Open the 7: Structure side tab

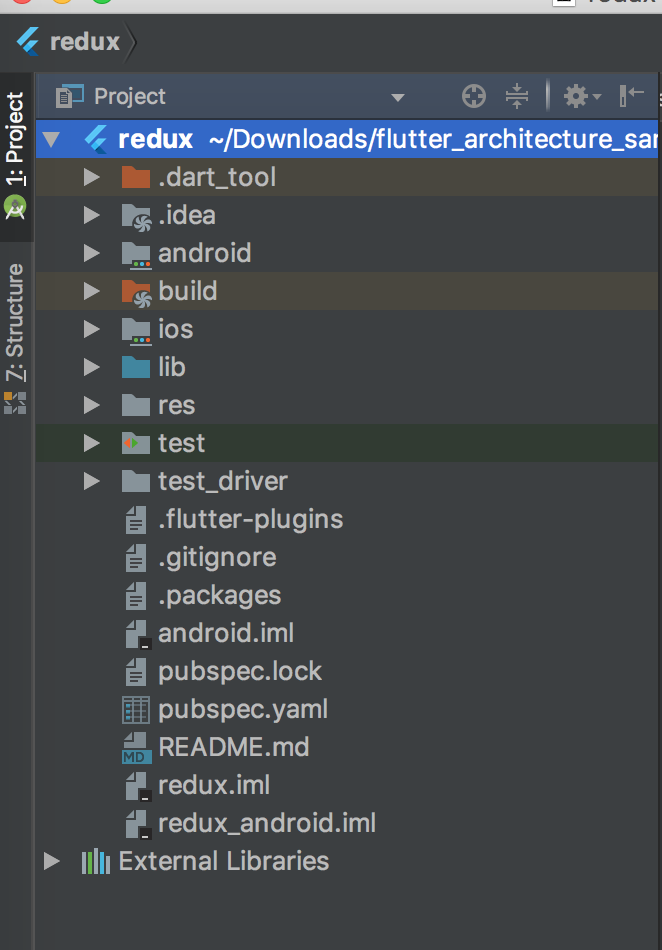click(x=15, y=322)
